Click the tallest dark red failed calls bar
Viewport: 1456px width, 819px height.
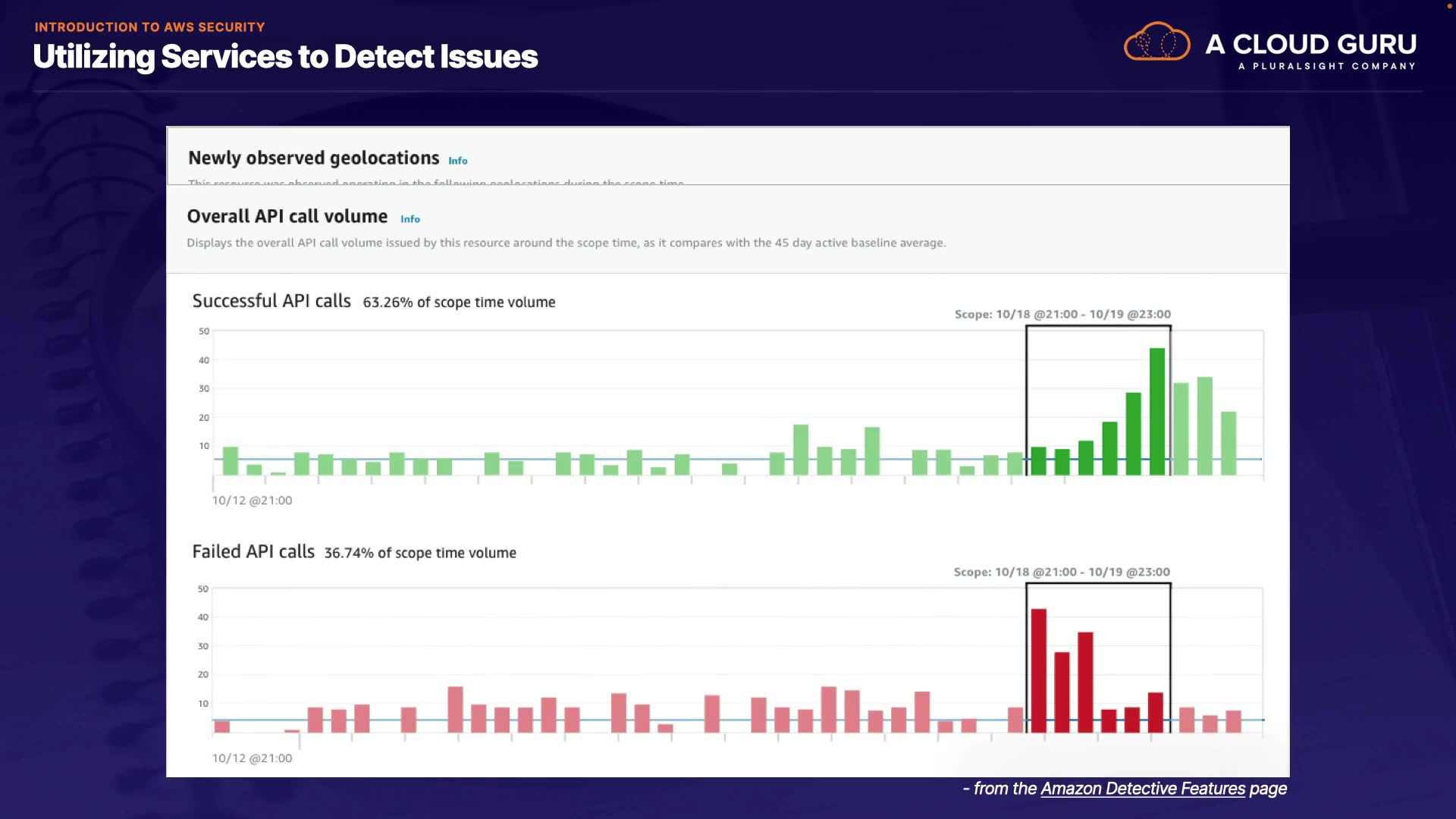[x=1038, y=670]
